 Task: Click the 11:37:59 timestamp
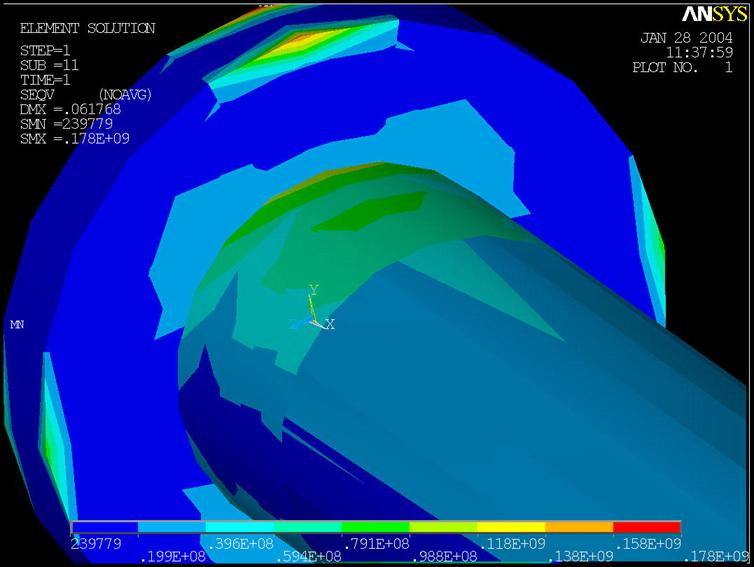click(700, 52)
